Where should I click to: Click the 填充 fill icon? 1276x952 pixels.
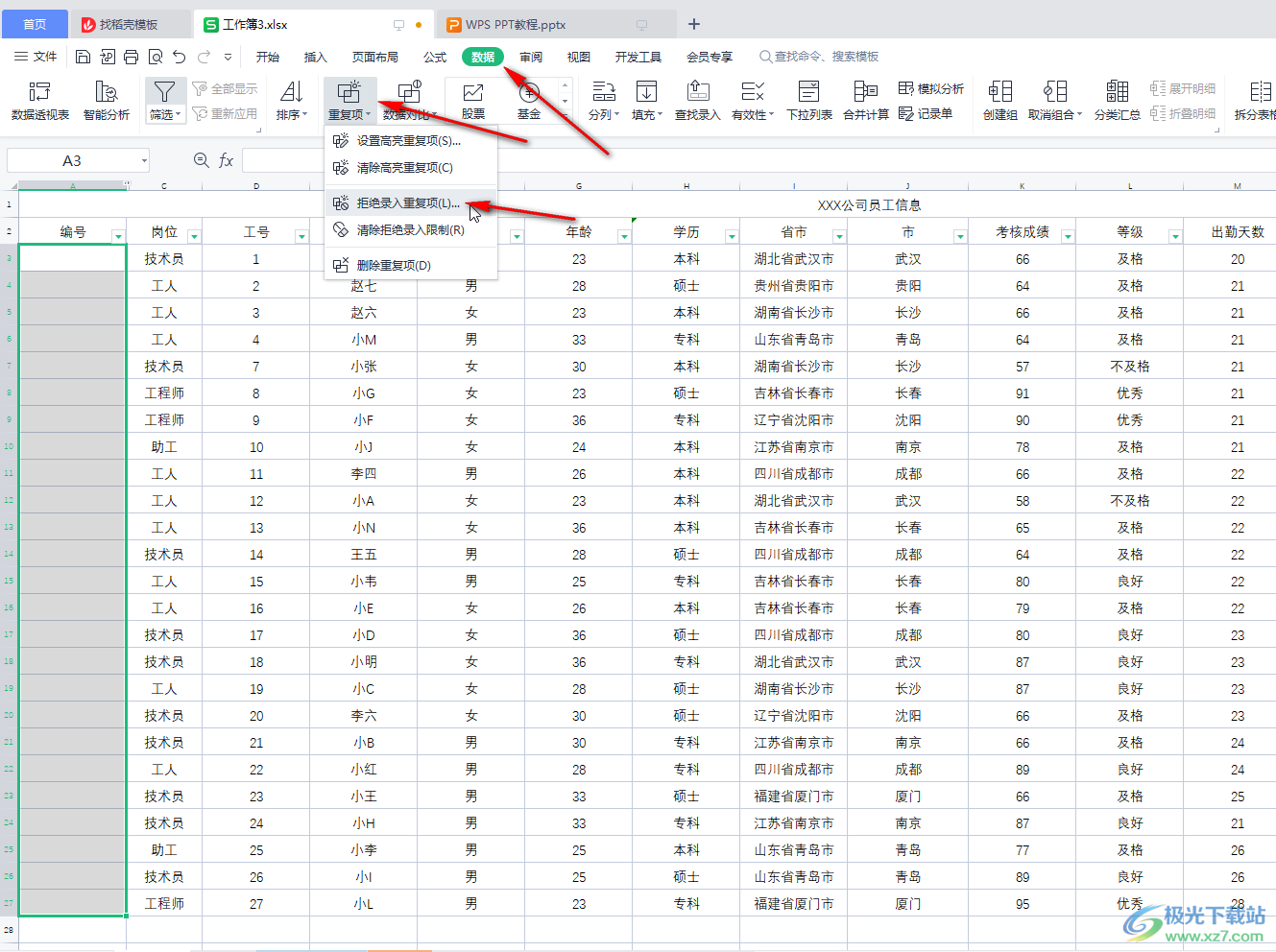click(x=647, y=91)
